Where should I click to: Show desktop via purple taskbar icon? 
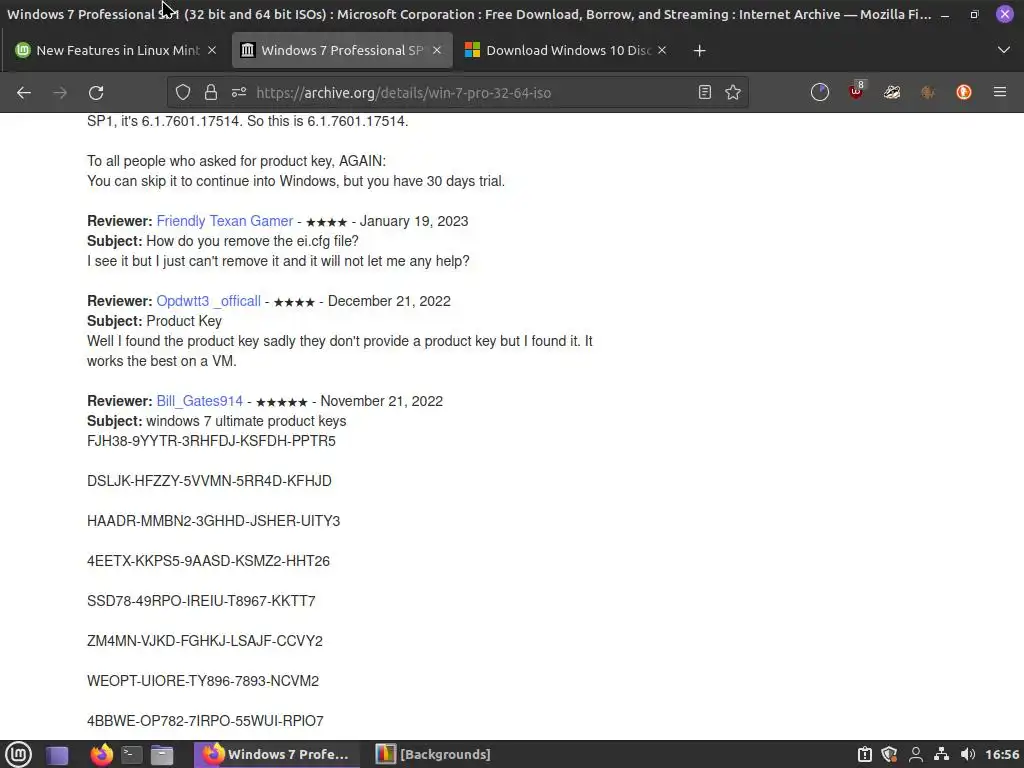coord(57,755)
